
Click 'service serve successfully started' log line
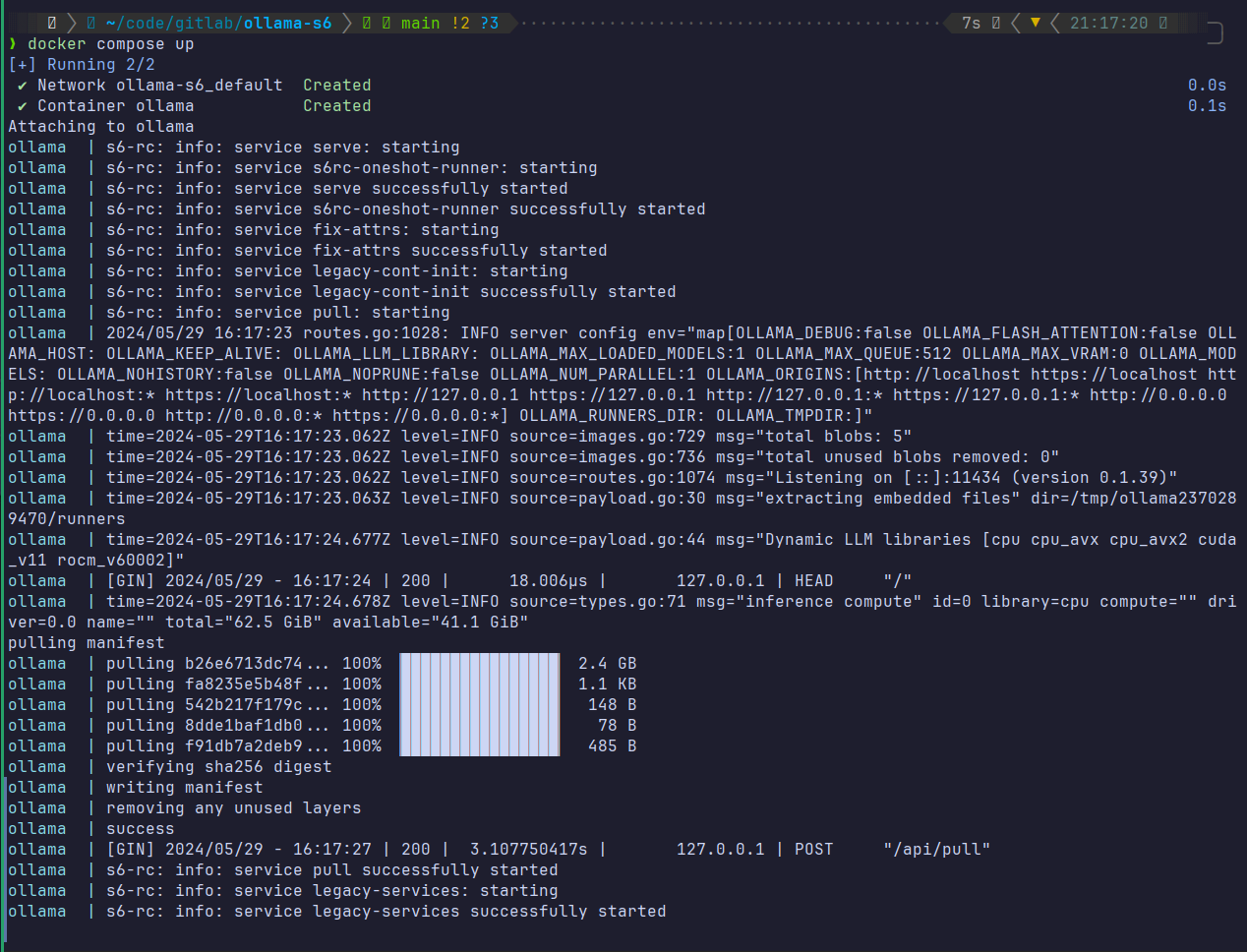click(x=401, y=189)
